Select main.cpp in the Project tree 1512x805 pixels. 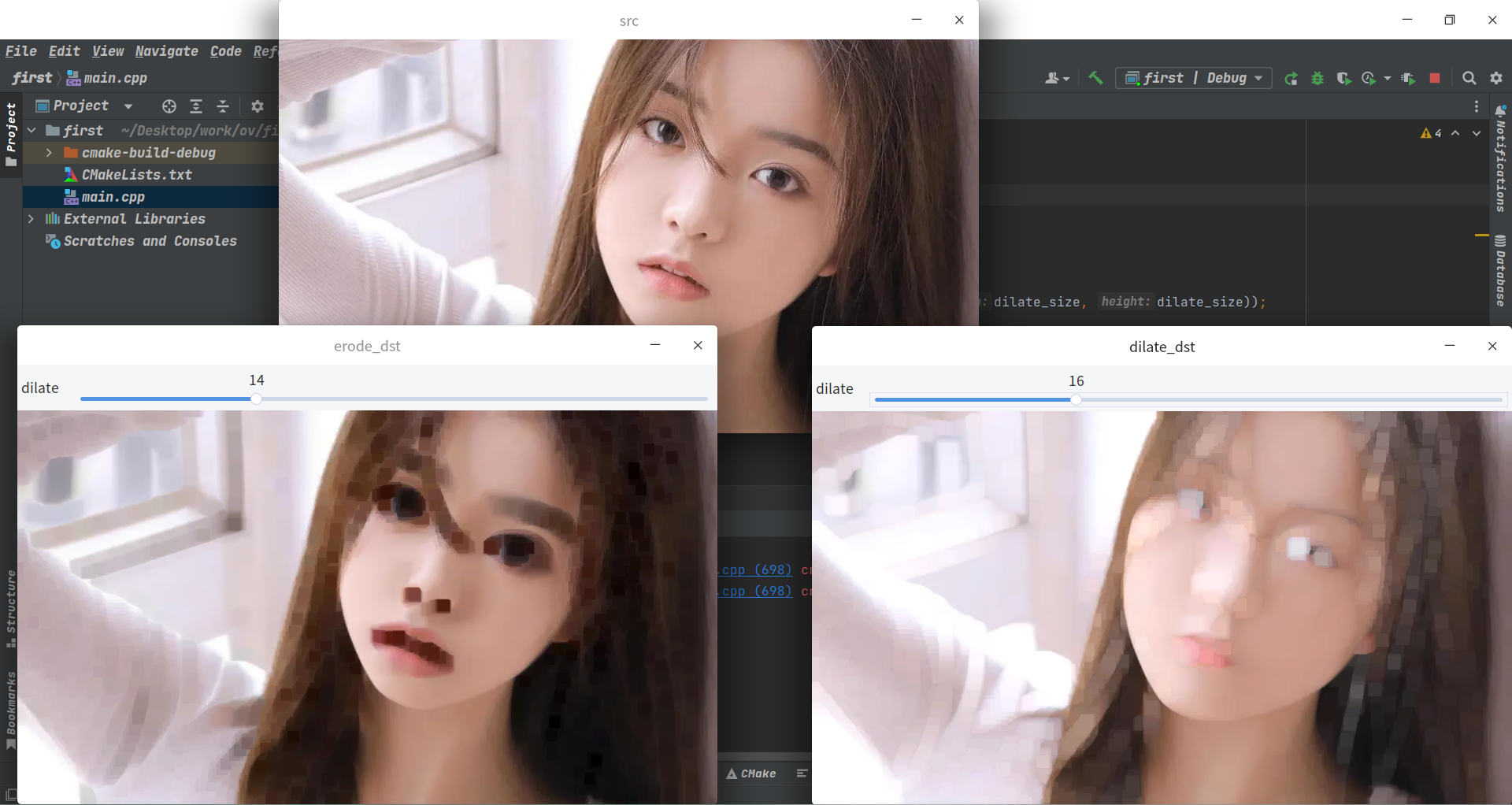pos(150,197)
